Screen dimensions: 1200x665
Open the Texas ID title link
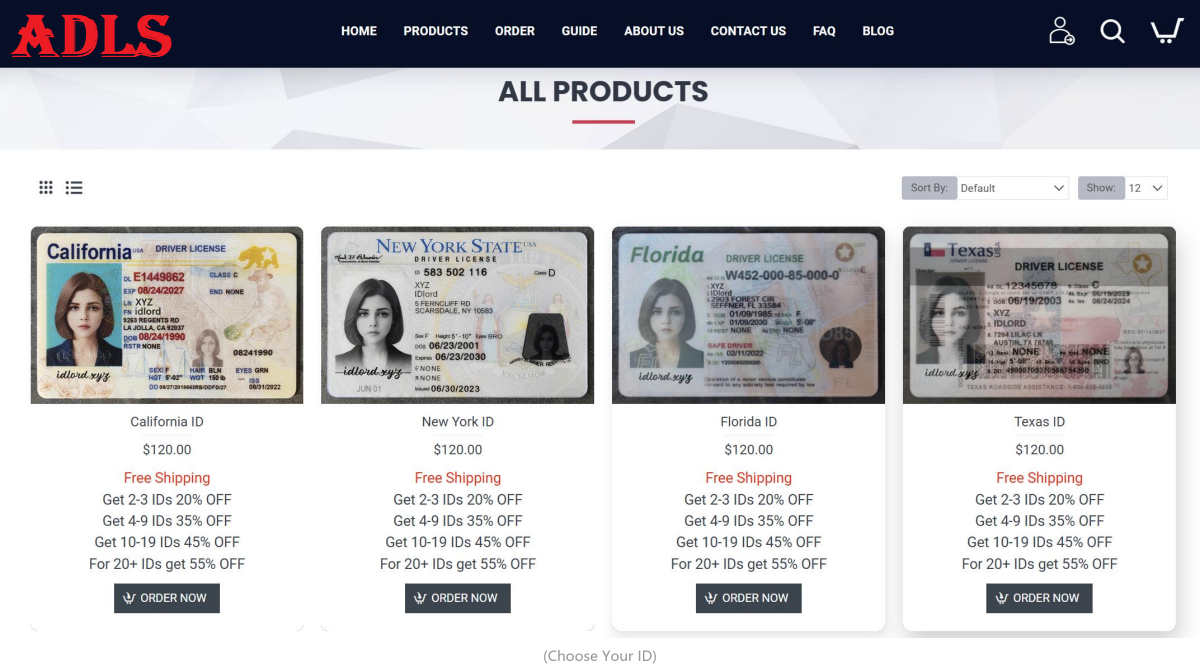pos(1040,422)
